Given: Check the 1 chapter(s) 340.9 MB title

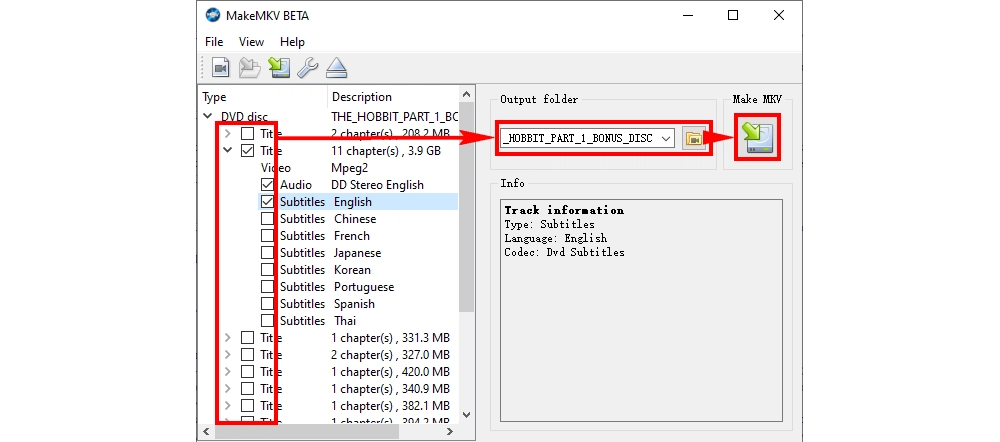Looking at the screenshot, I should tap(247, 388).
